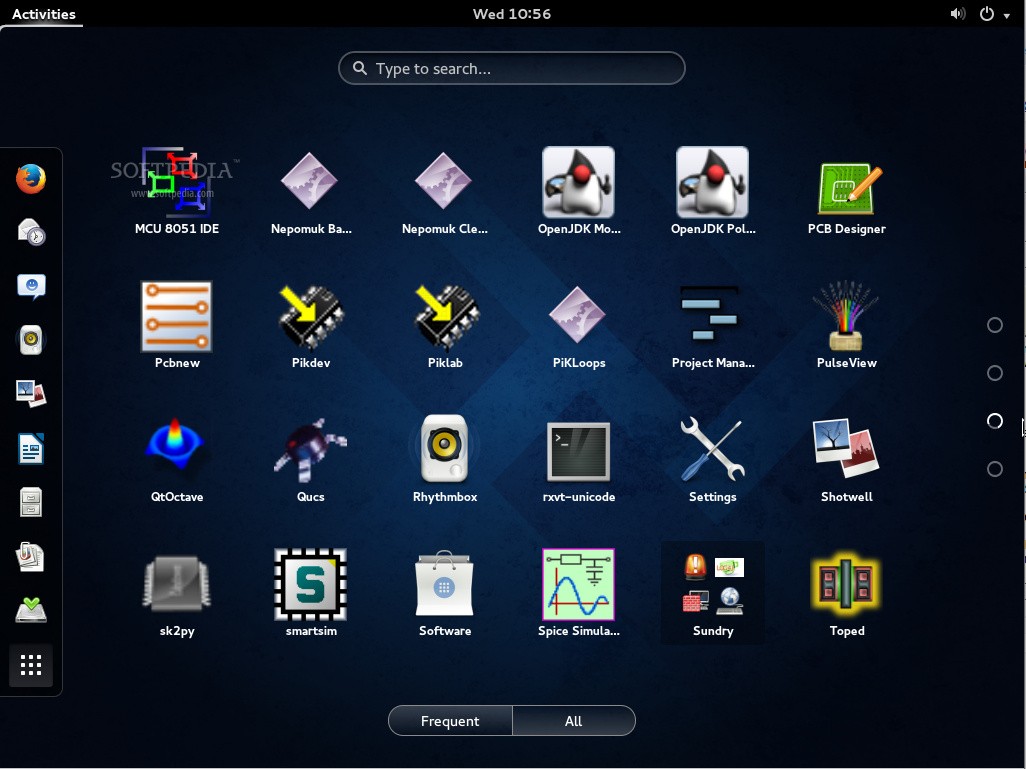The image size is (1026, 769).
Task: Click the power icon in top bar
Action: pyautogui.click(x=987, y=14)
